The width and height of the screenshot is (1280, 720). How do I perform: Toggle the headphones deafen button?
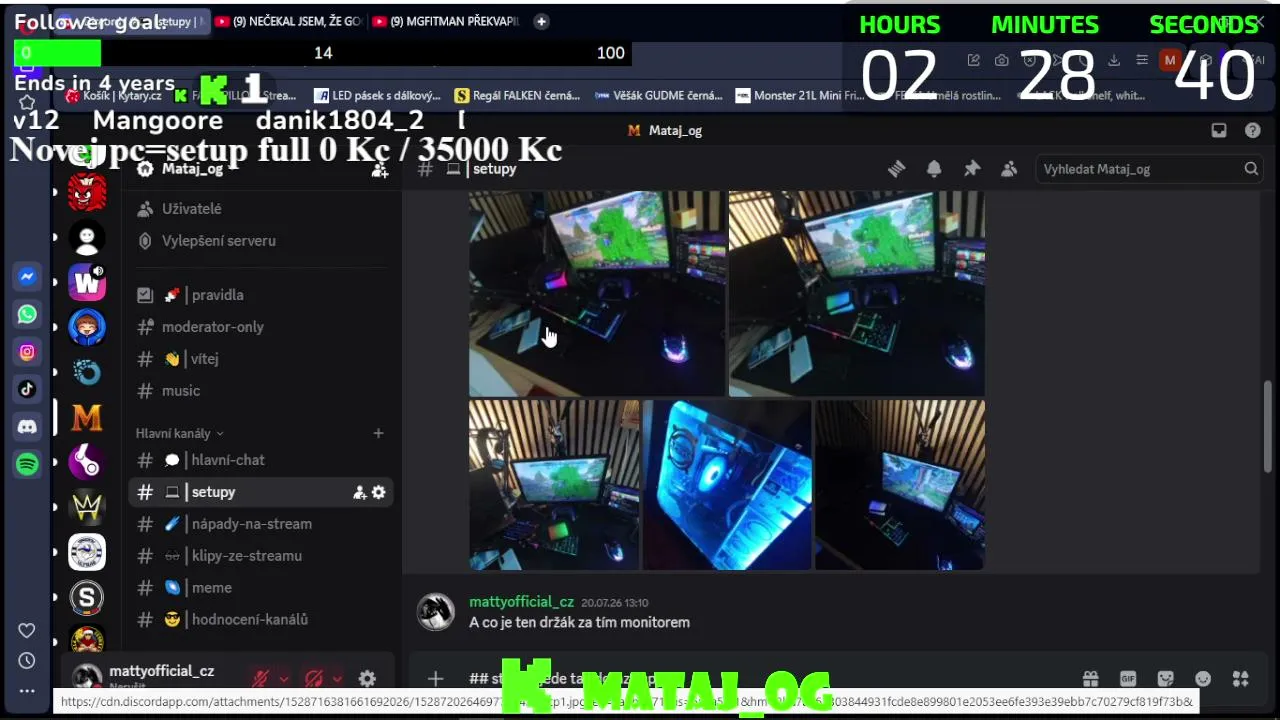pyautogui.click(x=314, y=679)
